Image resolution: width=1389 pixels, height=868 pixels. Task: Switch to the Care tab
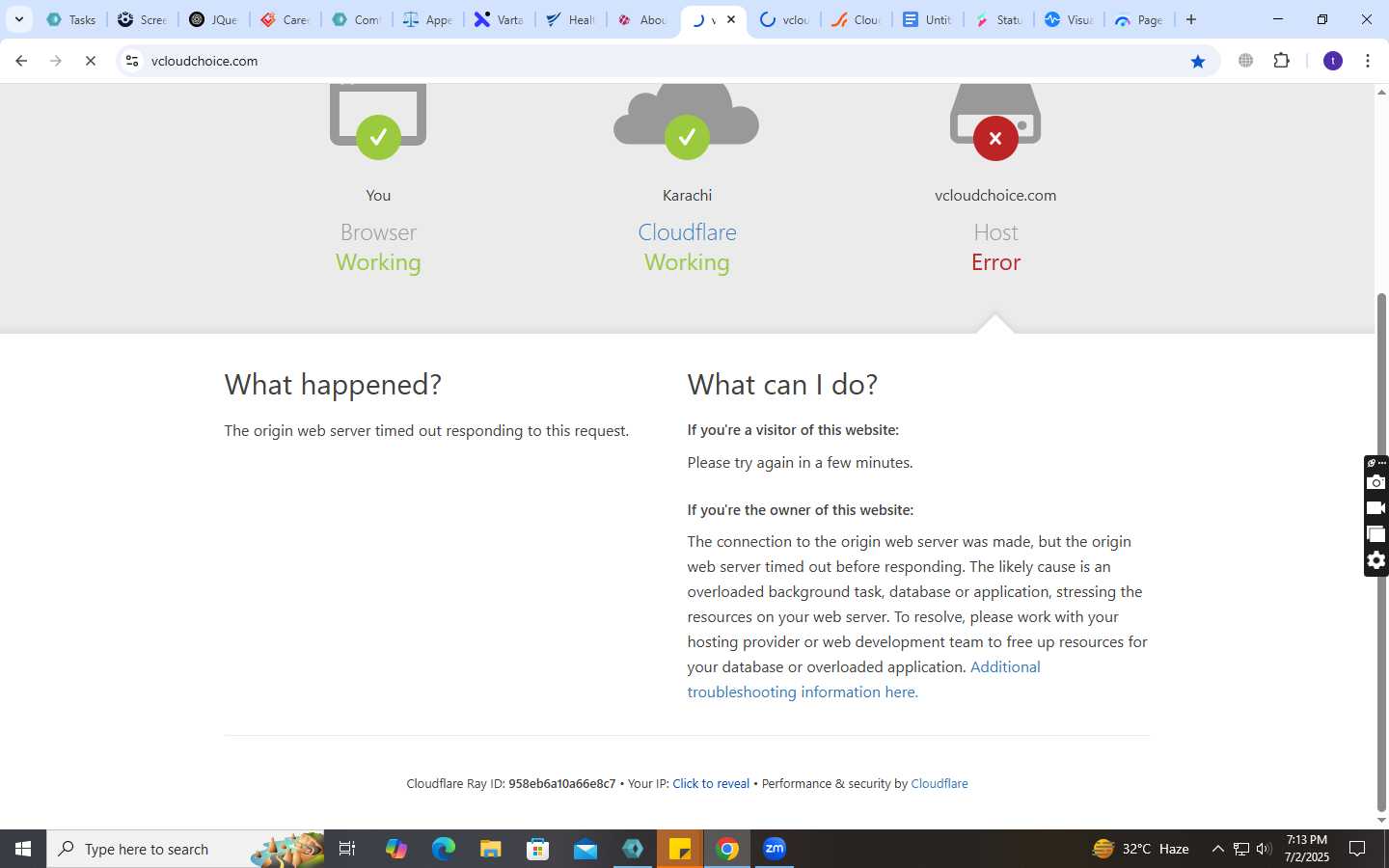click(285, 19)
